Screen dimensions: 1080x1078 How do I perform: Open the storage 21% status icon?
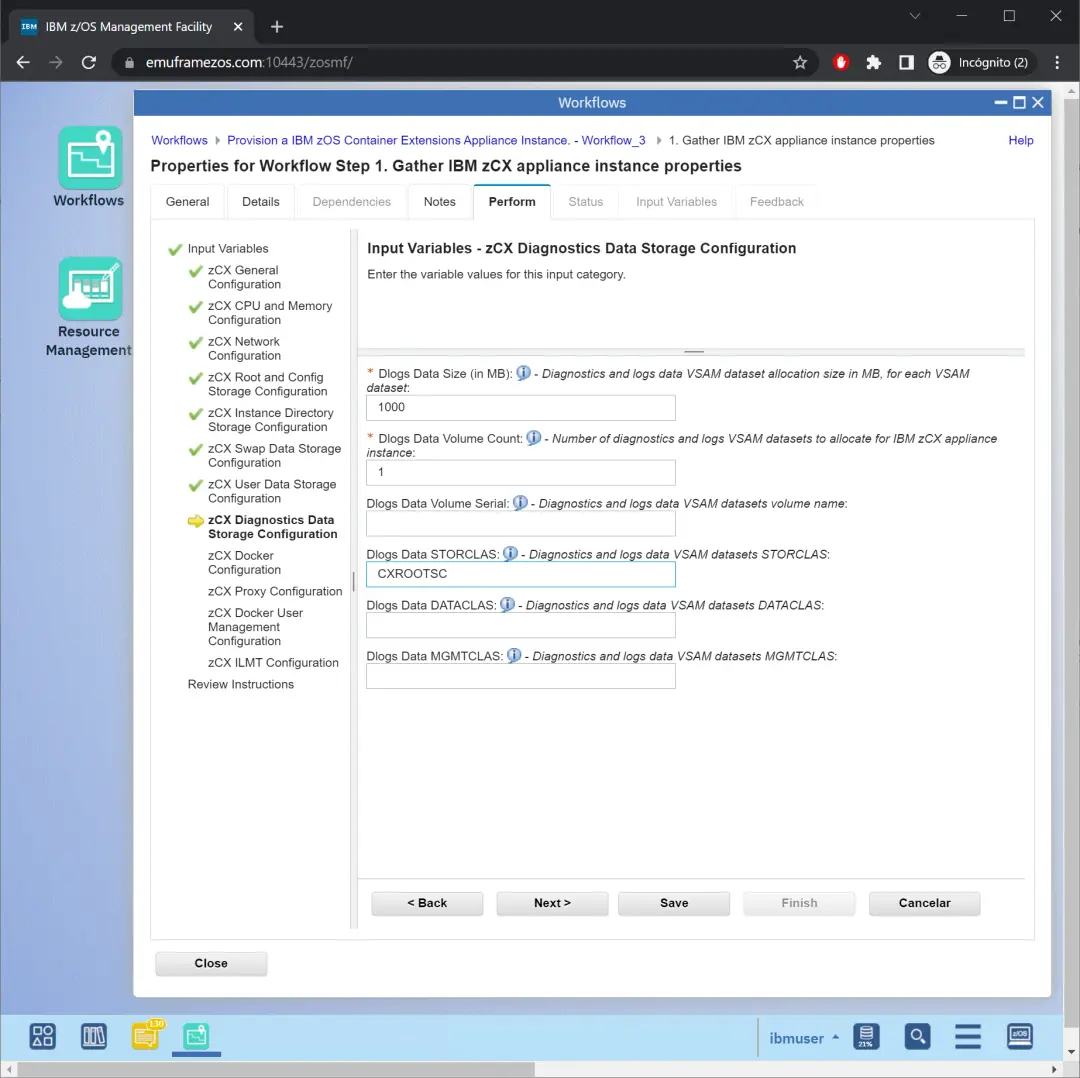click(x=866, y=1036)
